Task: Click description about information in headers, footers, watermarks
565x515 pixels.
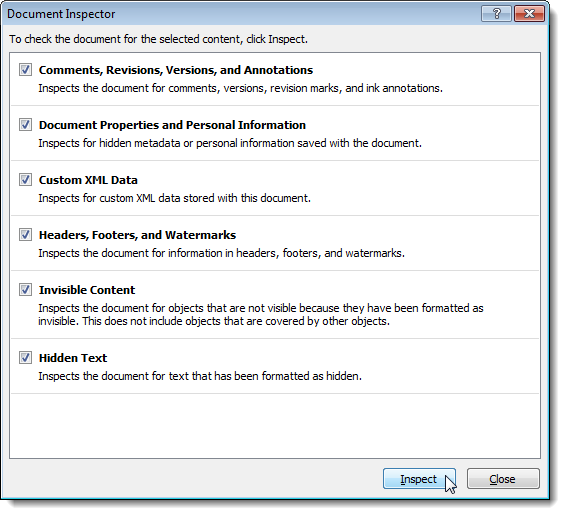Action: point(222,253)
